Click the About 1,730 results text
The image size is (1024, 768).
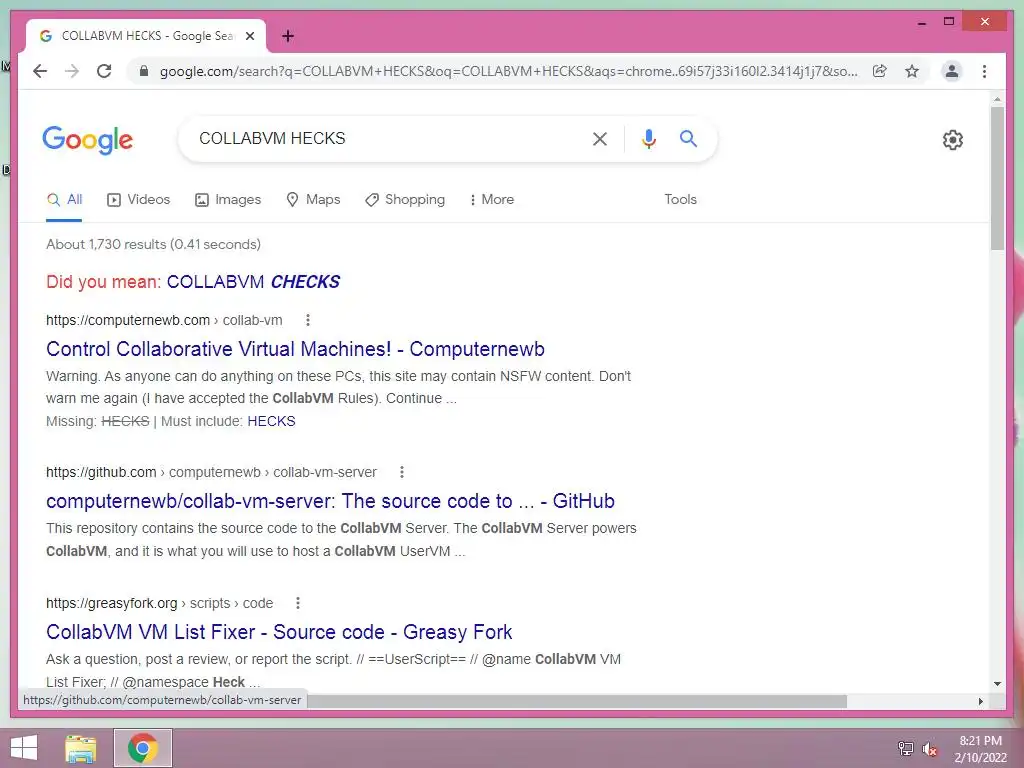[x=153, y=244]
